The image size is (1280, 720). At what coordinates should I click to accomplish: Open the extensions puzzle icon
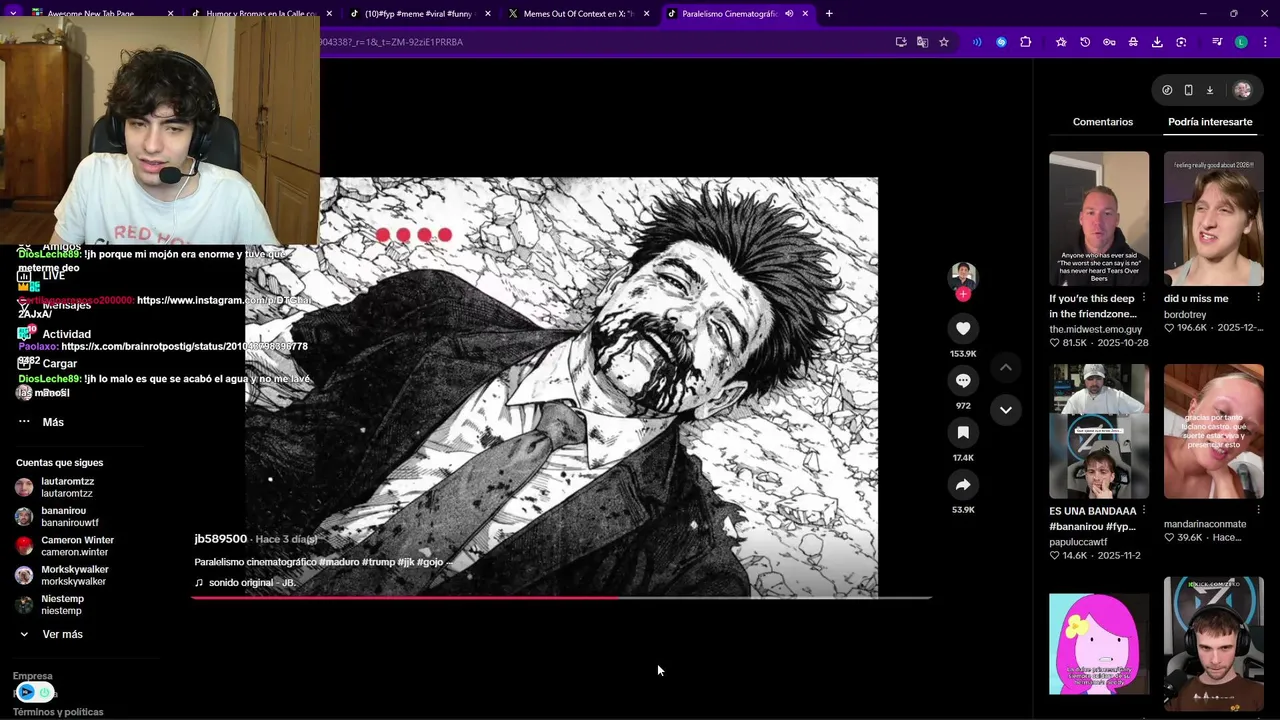1025,42
